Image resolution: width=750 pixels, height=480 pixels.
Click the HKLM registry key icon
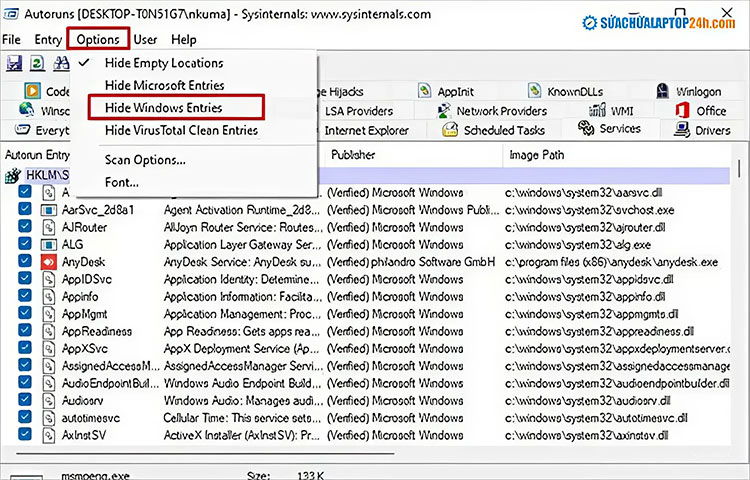click(x=12, y=176)
